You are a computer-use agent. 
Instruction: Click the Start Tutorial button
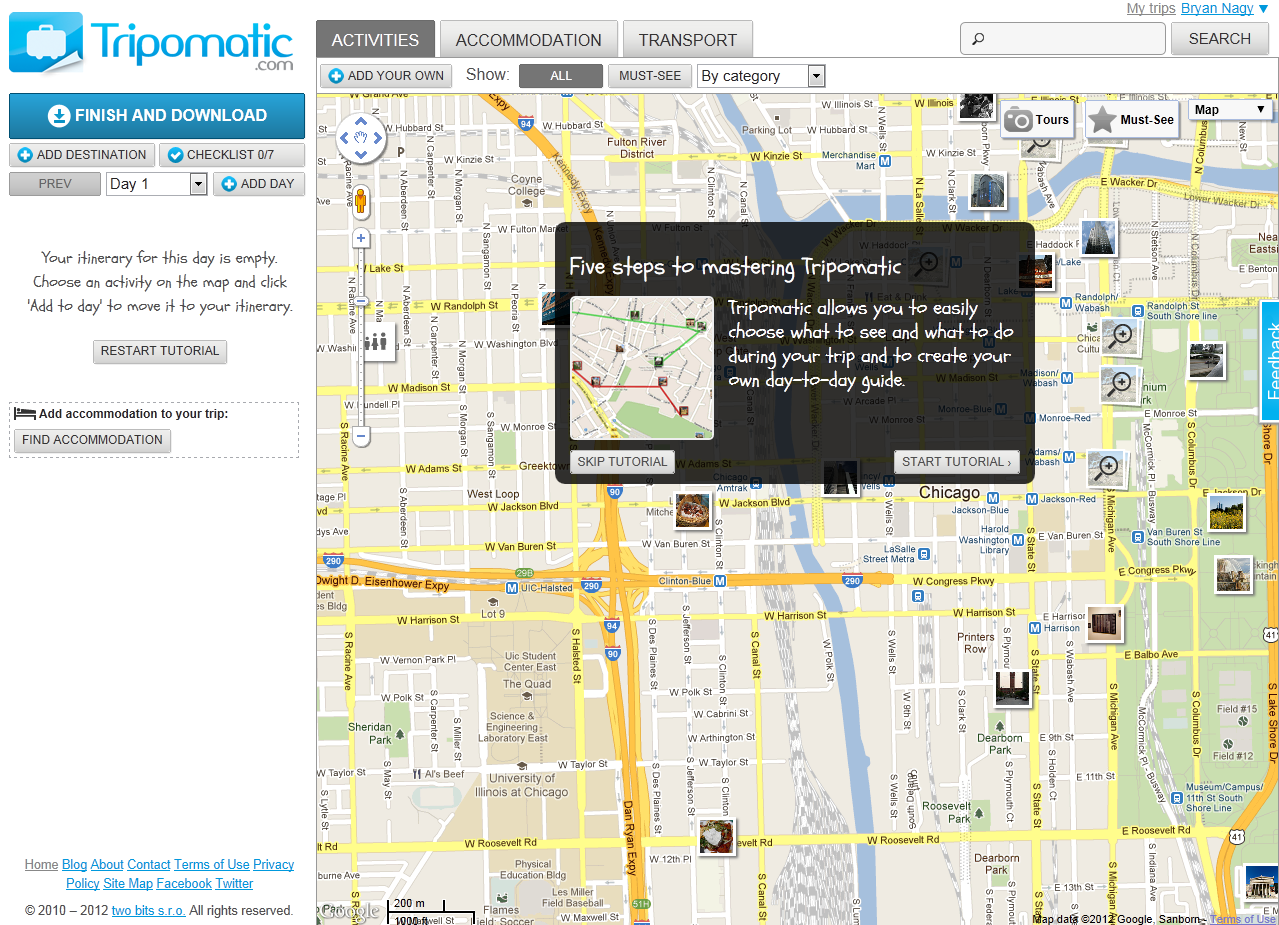957,462
